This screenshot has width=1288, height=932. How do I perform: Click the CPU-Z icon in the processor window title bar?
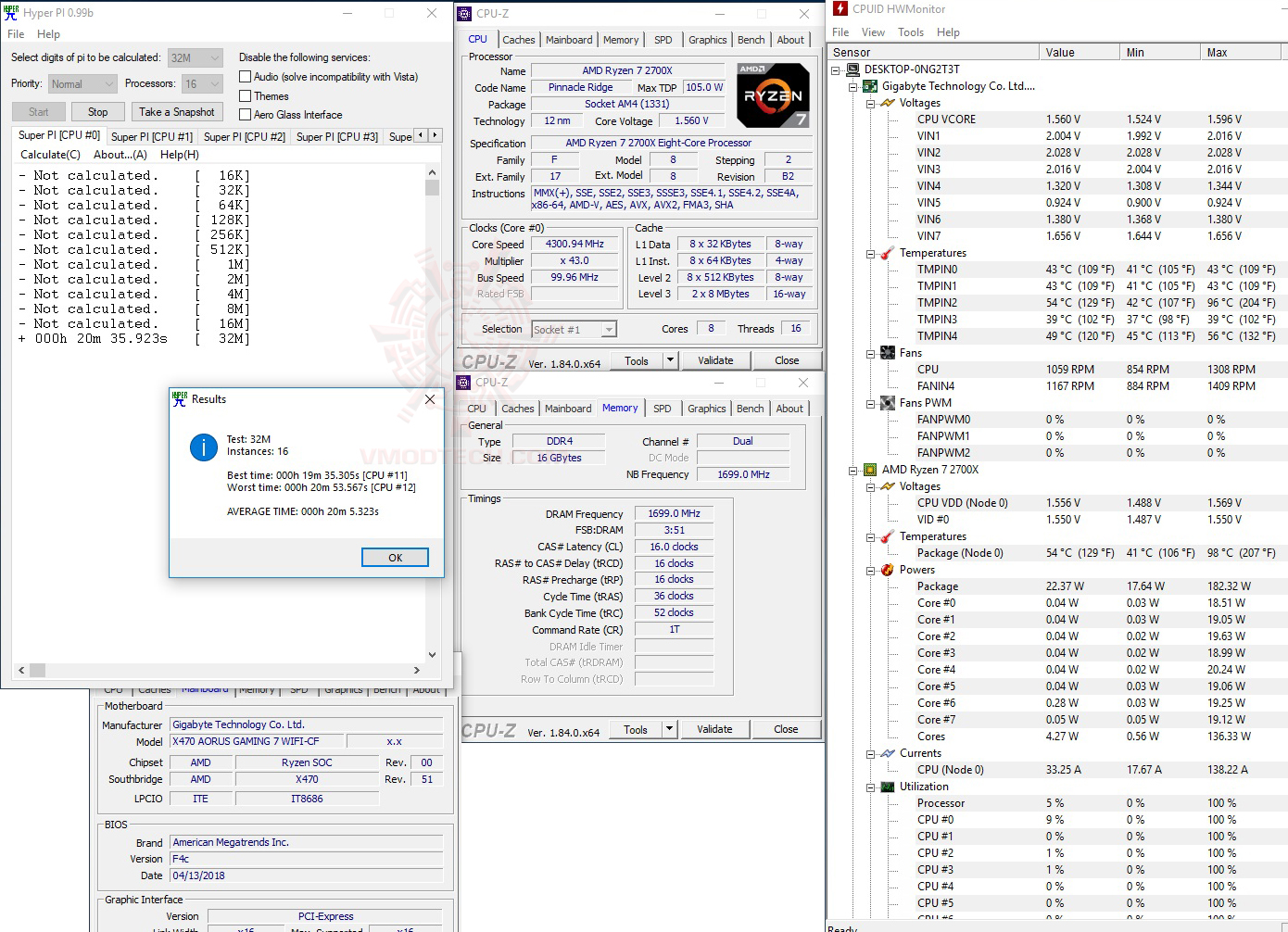[x=465, y=14]
